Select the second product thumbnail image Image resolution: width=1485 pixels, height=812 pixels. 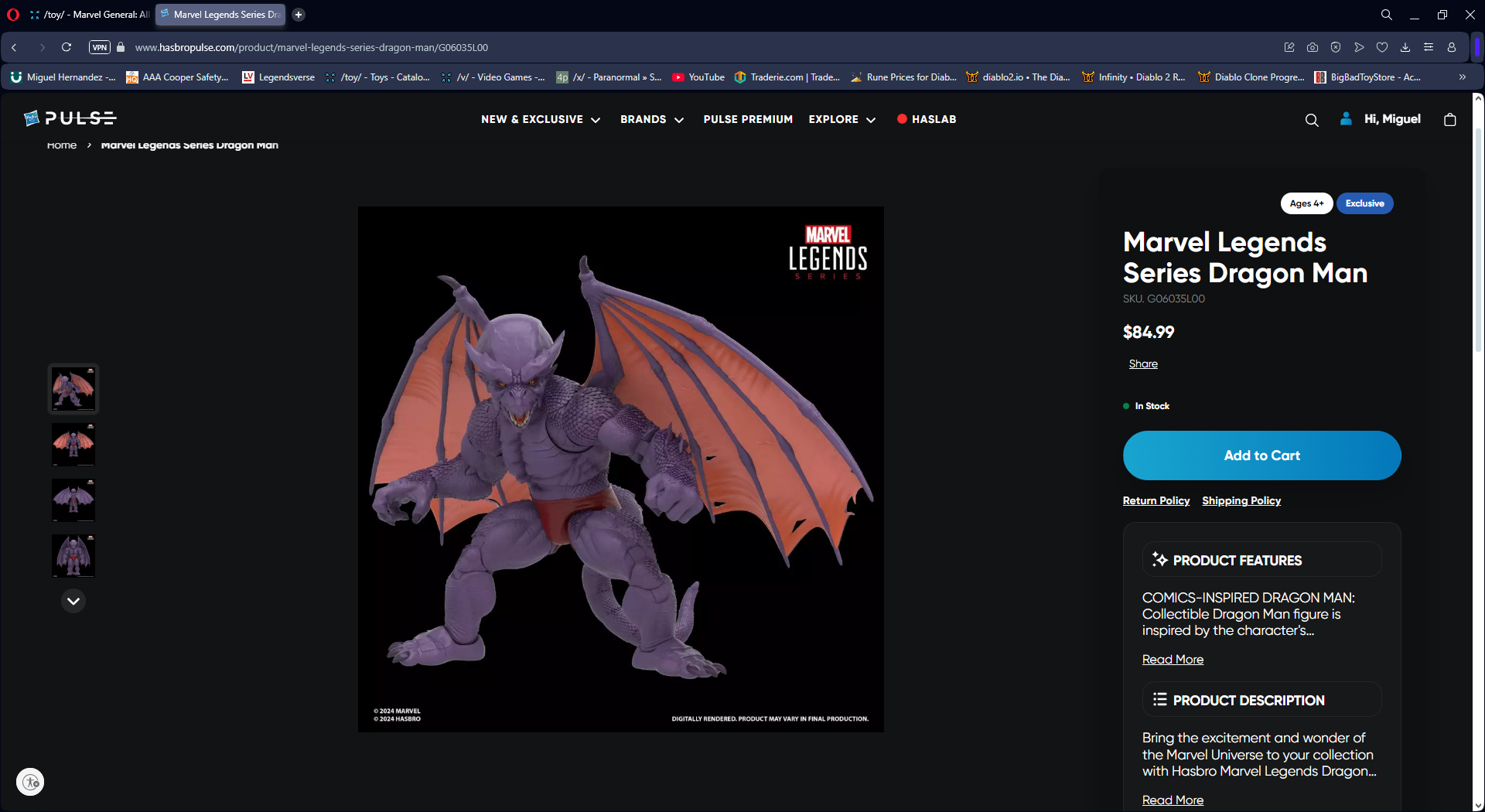(73, 444)
